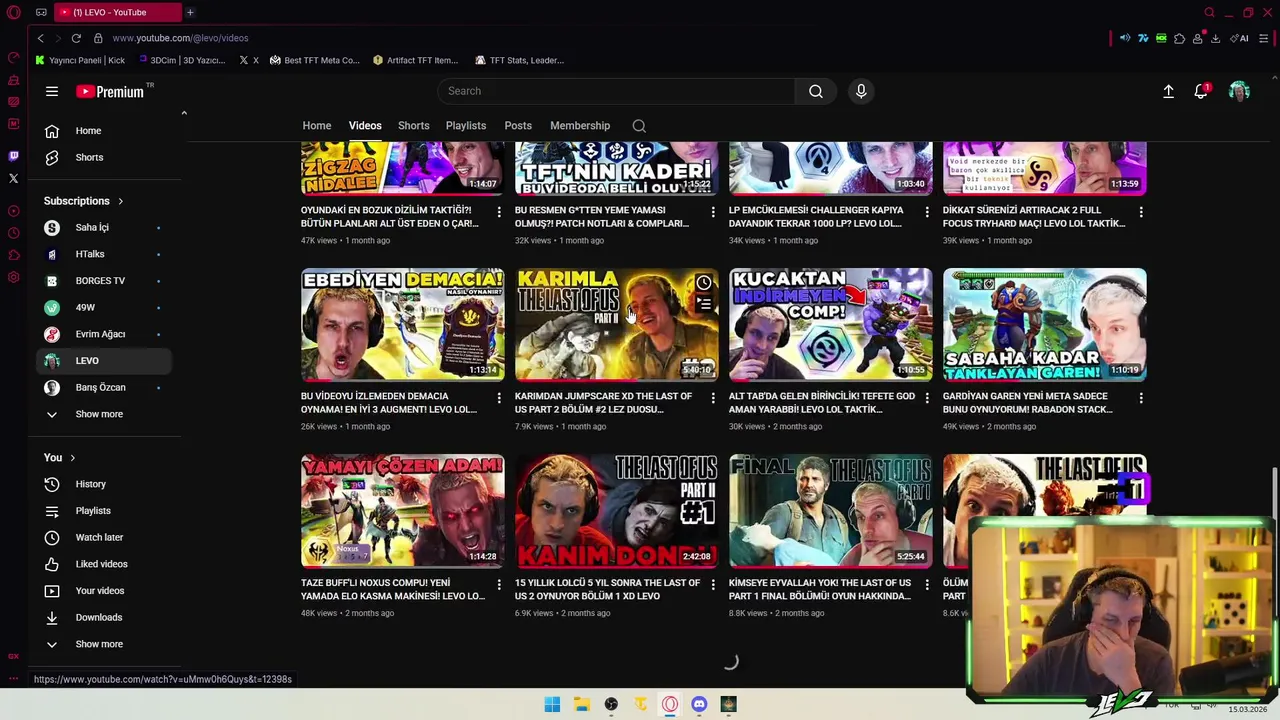Open options for BU RESMEN G*TTEN YEME video
Image resolution: width=1280 pixels, height=720 pixels.
coord(713,212)
